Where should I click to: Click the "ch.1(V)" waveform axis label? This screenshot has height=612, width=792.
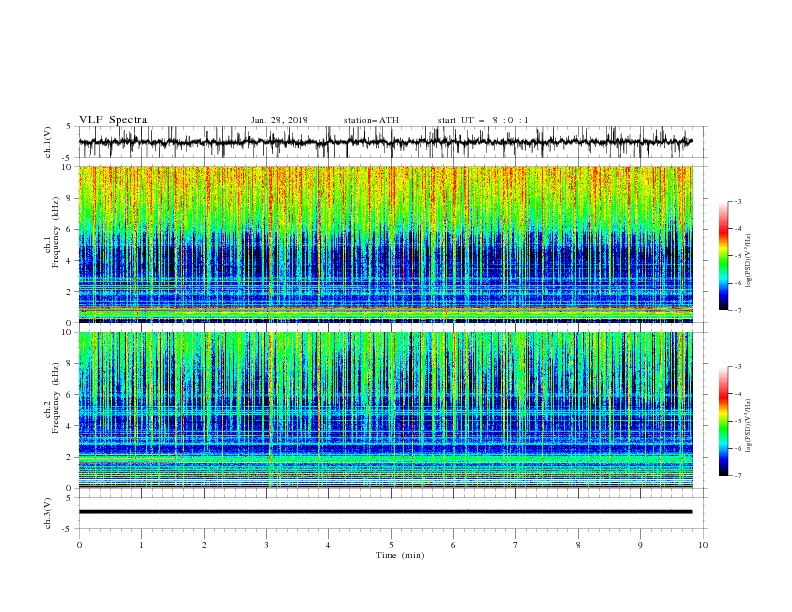coord(48,142)
